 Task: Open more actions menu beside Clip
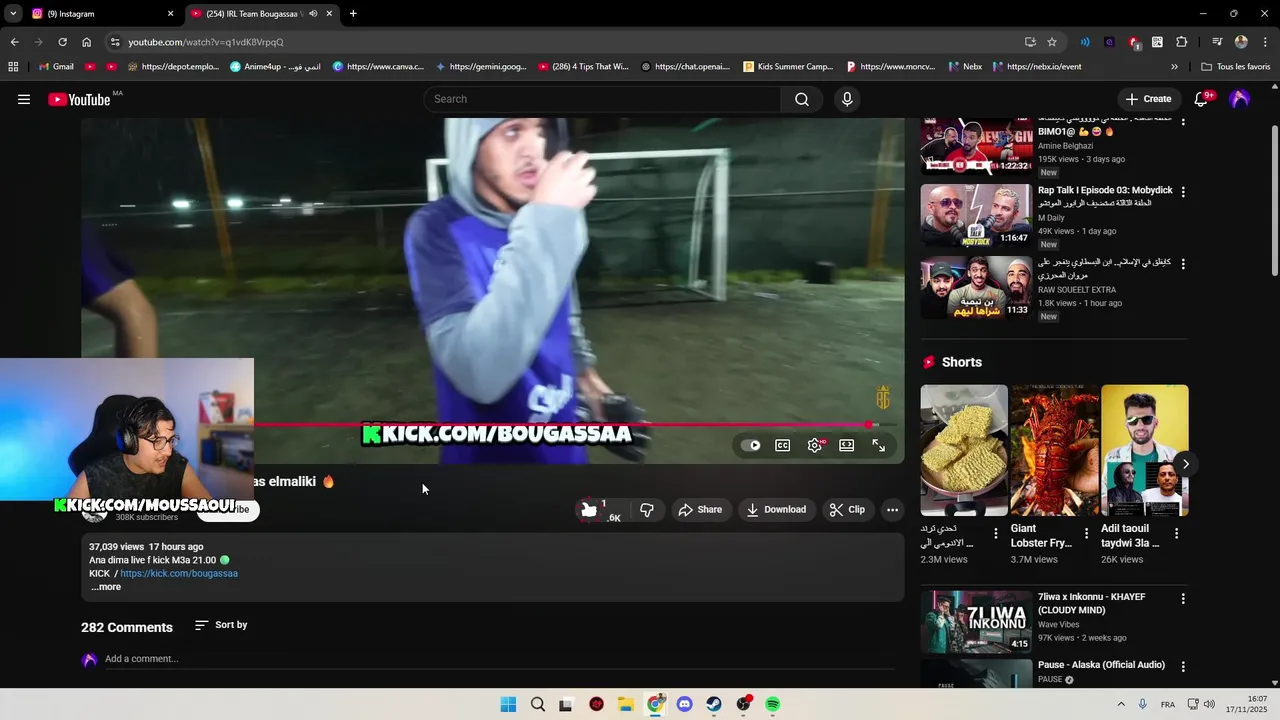coord(892,510)
